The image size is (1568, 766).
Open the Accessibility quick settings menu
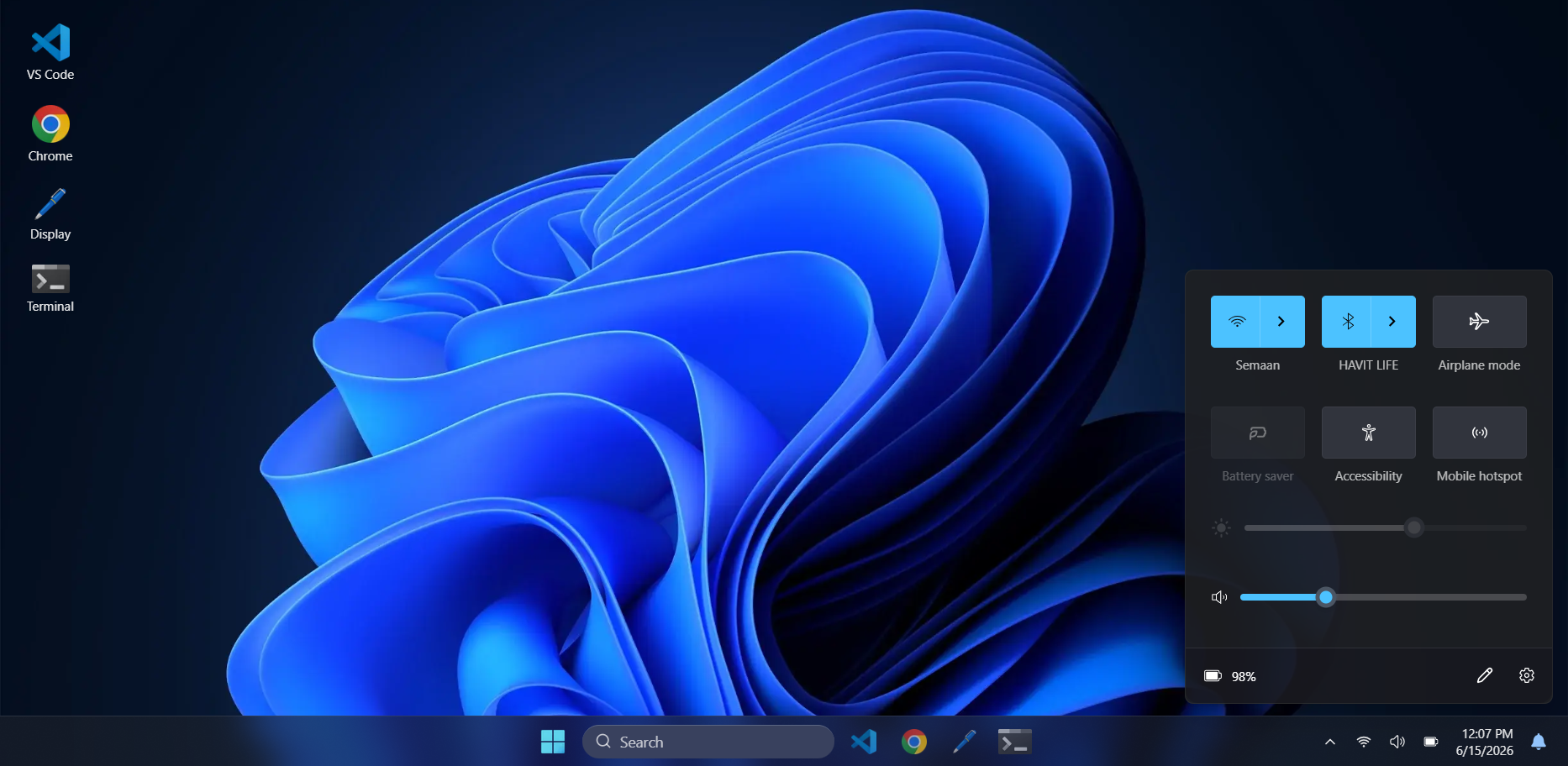pos(1368,433)
